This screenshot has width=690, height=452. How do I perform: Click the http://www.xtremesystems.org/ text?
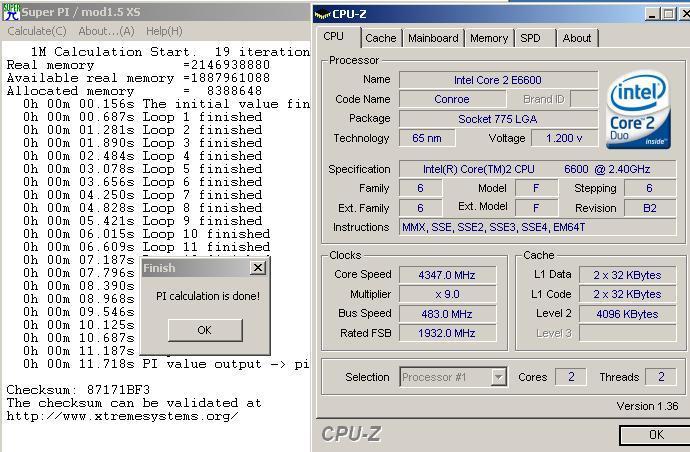tap(123, 416)
